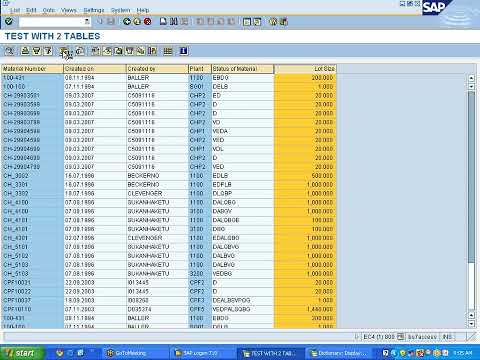
Task: Click system info icon beside EC4 (1) 800
Action: coord(400,337)
